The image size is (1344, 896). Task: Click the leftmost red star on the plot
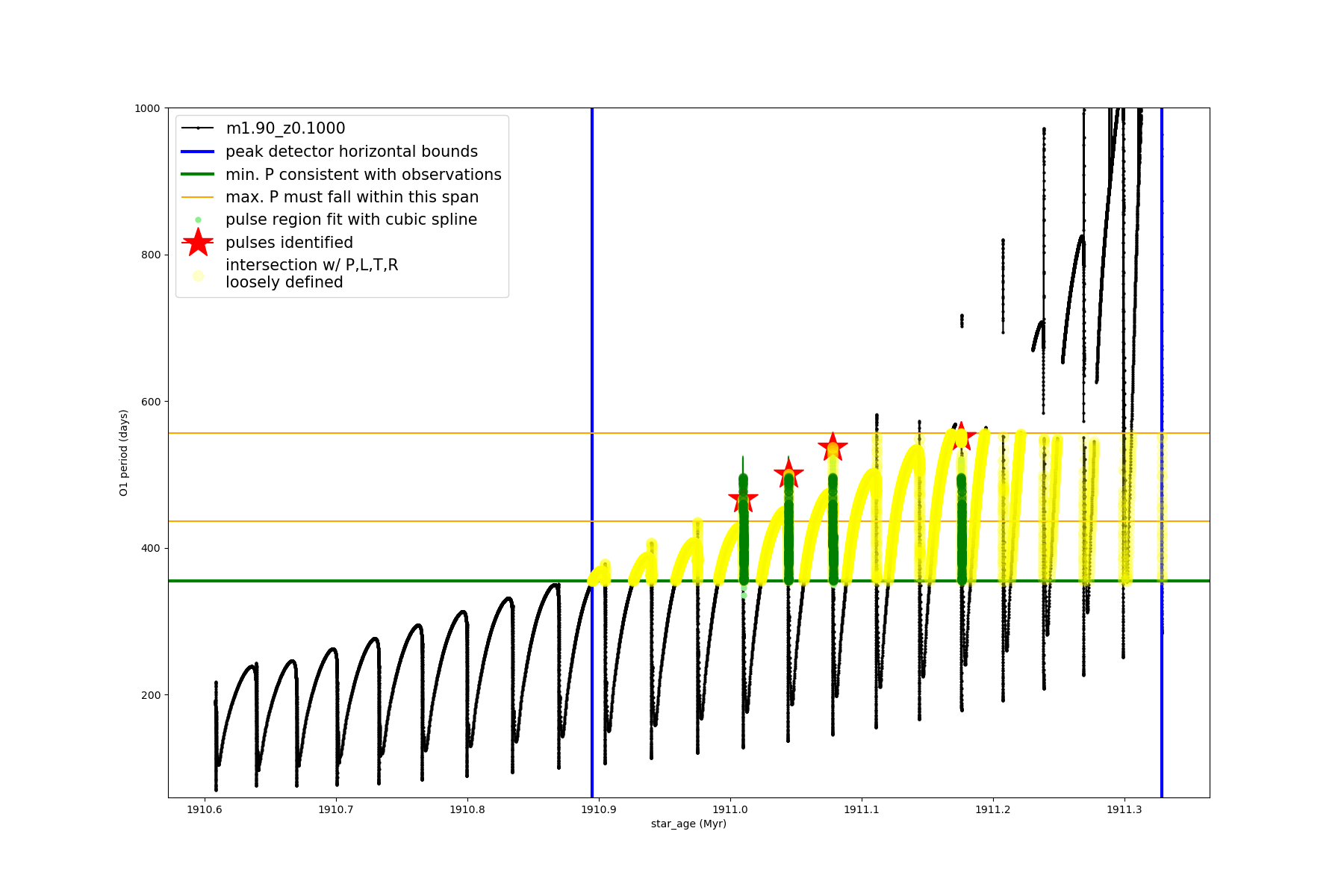click(743, 499)
